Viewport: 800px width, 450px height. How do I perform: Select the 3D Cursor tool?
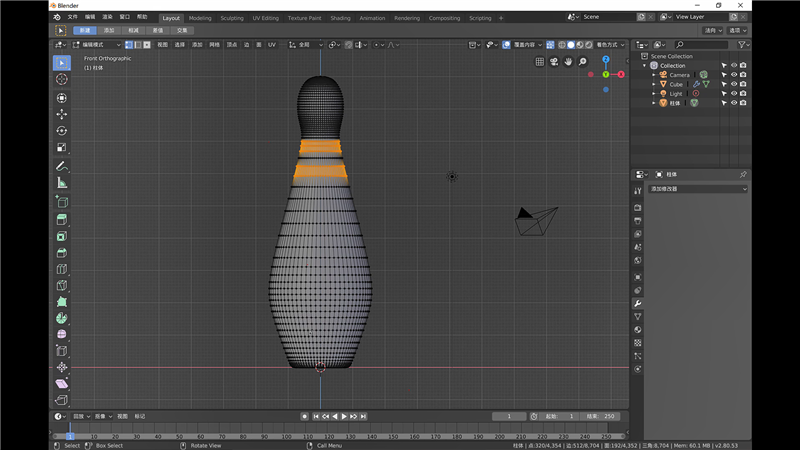[62, 79]
